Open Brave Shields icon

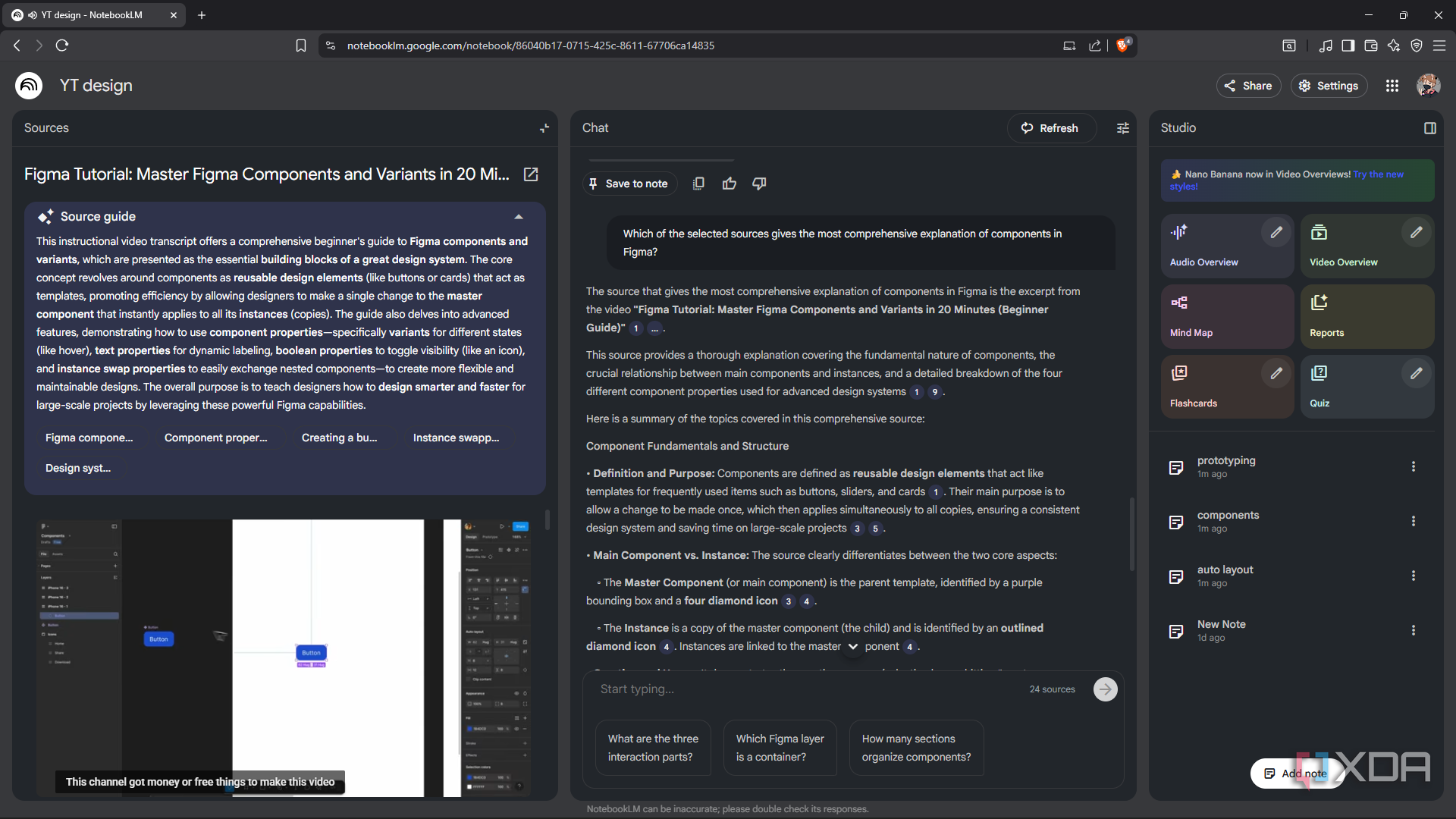point(1123,45)
